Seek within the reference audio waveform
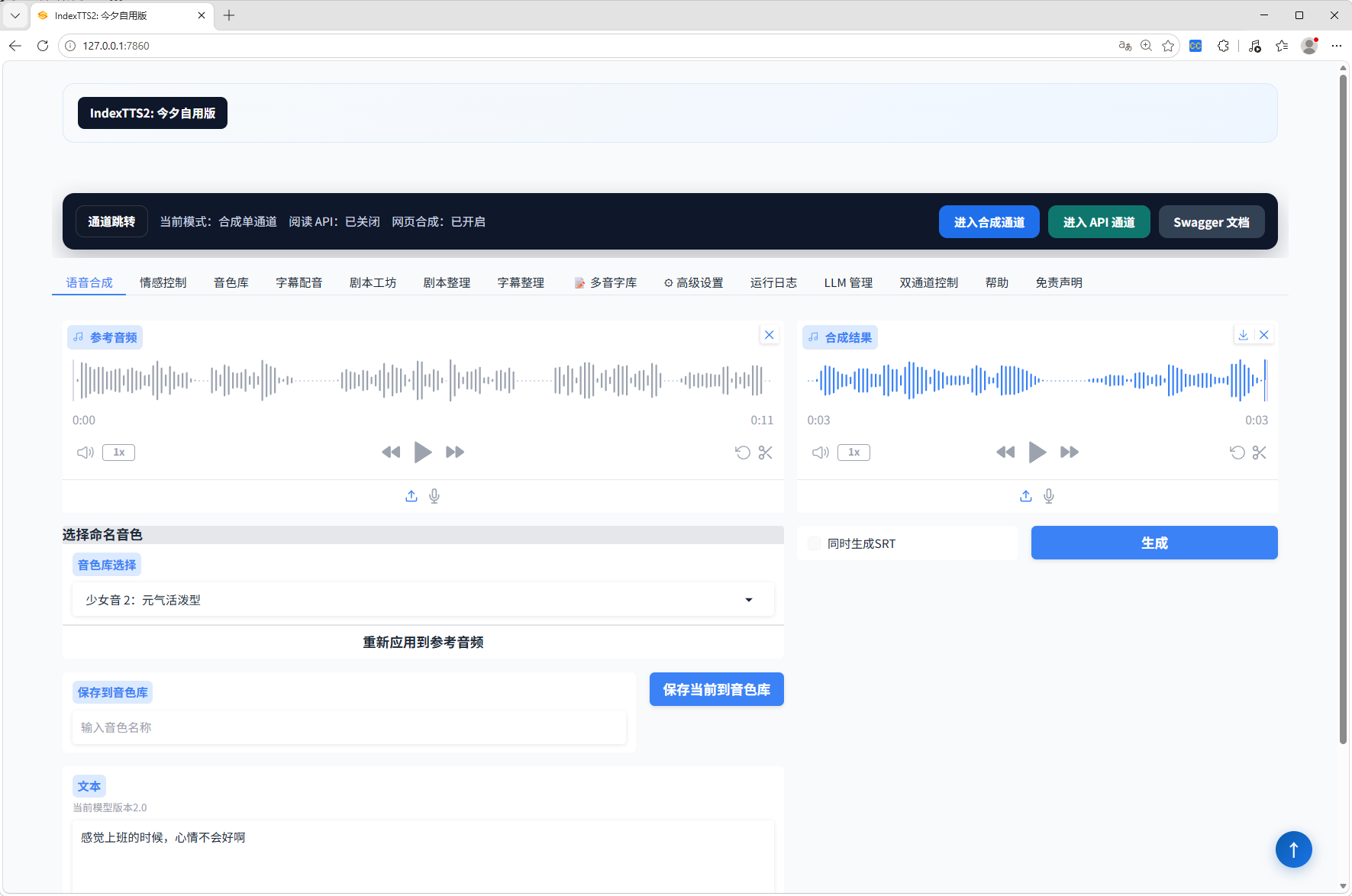This screenshot has width=1352, height=896. point(423,379)
